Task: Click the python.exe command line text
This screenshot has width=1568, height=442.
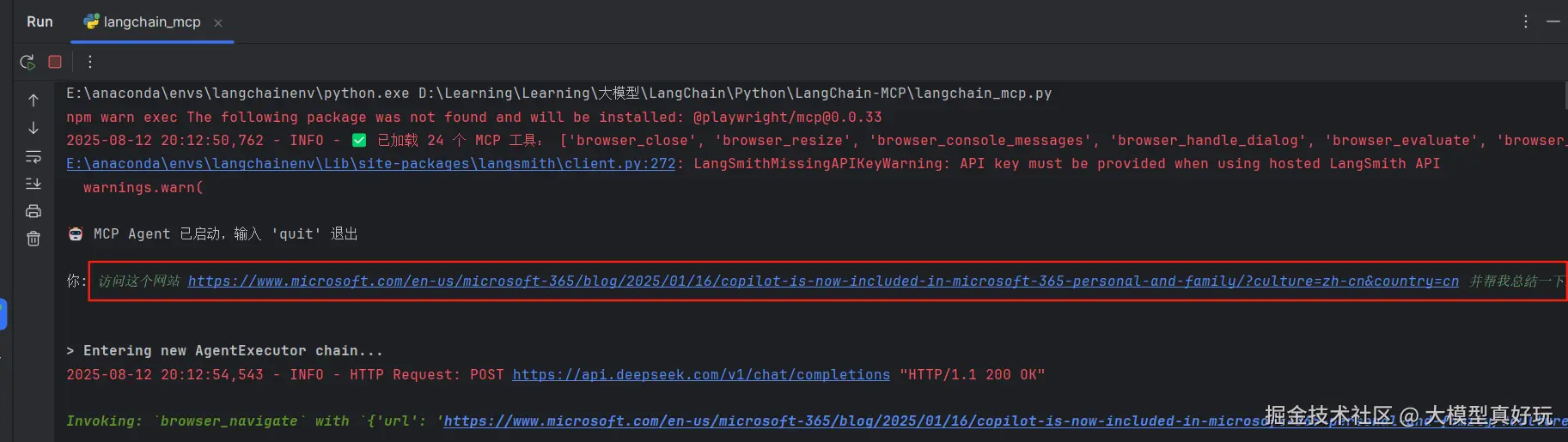Action: click(x=558, y=93)
